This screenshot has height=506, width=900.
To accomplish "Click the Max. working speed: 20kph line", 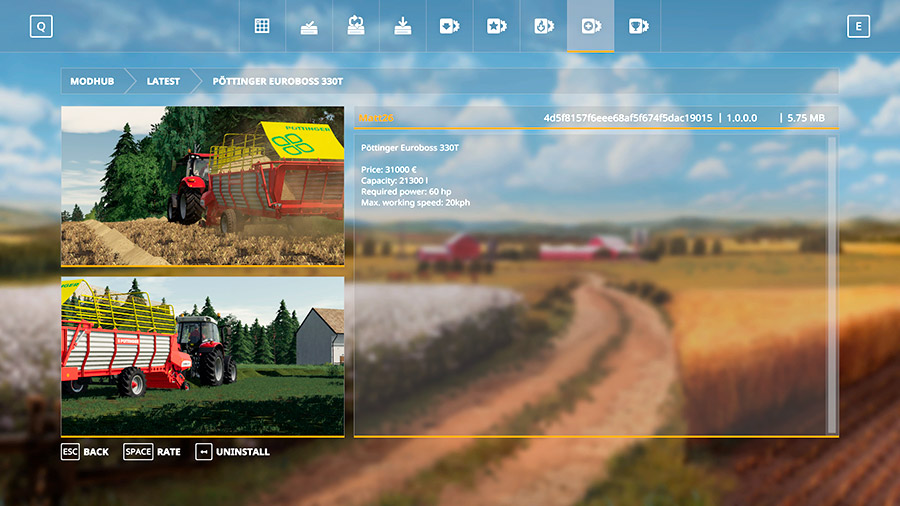I will point(416,203).
